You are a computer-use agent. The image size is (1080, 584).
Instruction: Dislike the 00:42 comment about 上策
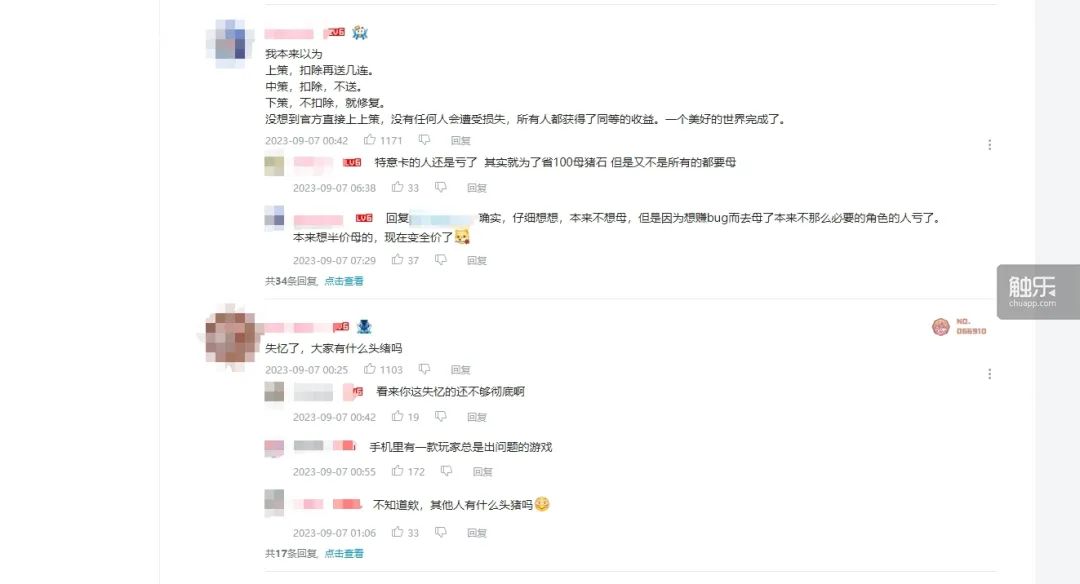pyautogui.click(x=424, y=140)
